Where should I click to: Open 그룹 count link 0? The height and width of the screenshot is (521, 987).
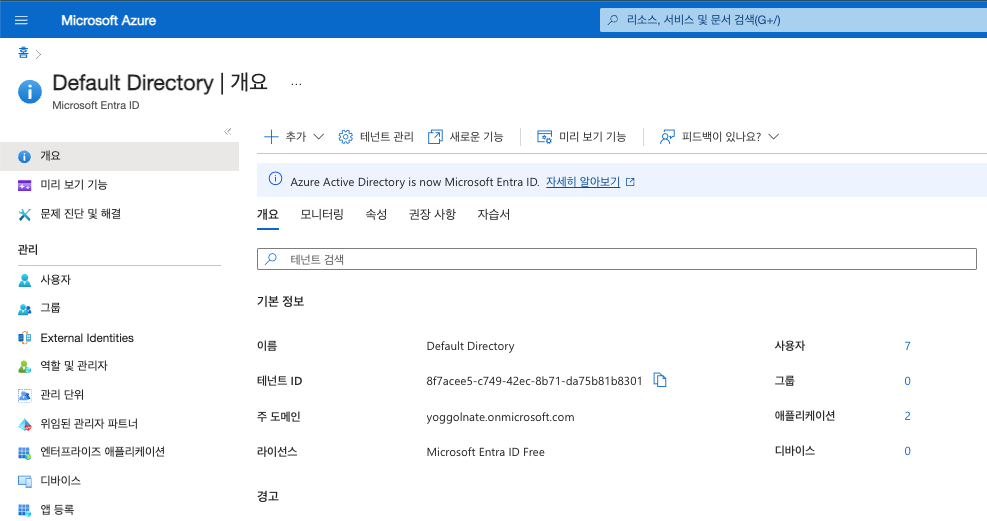pos(907,381)
